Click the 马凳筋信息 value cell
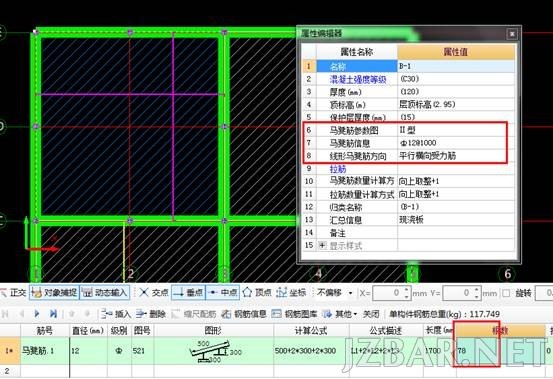This screenshot has width=553, height=379. pos(456,143)
